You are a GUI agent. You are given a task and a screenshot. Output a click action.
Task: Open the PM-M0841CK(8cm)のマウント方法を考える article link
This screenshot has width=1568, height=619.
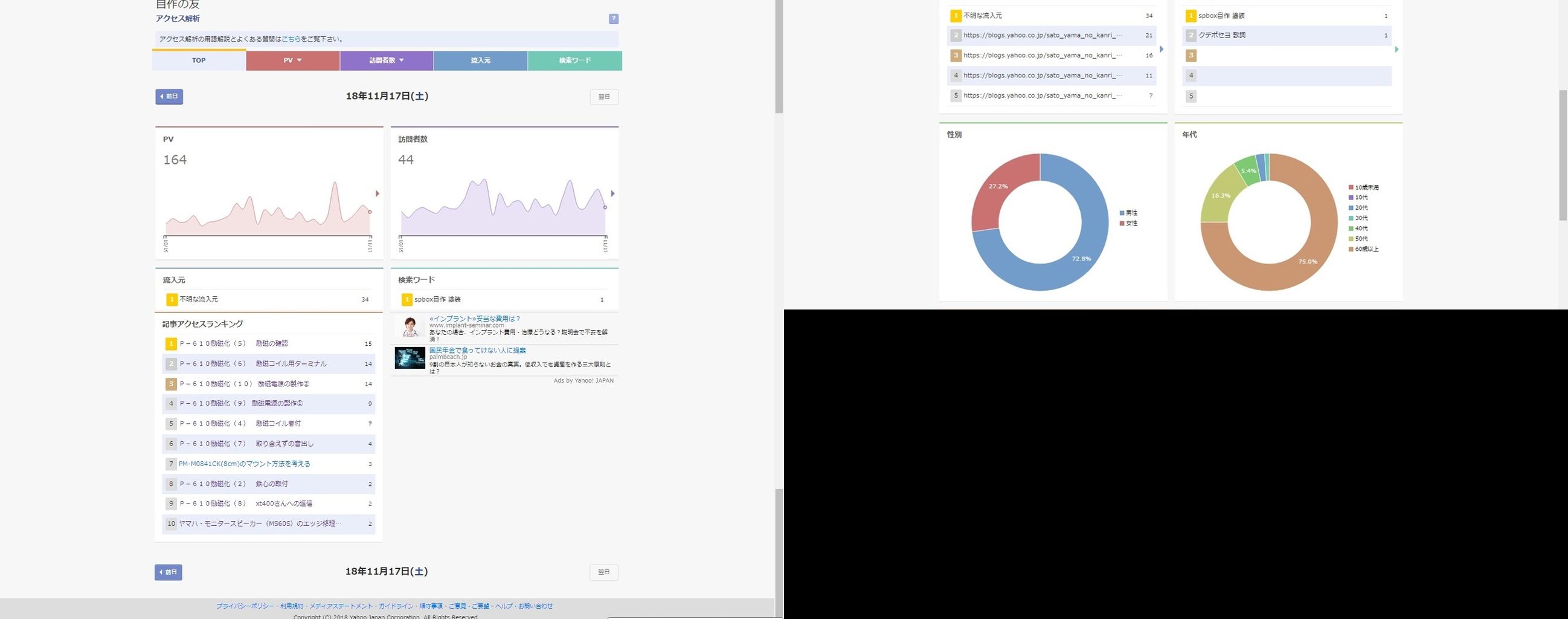pyautogui.click(x=245, y=464)
